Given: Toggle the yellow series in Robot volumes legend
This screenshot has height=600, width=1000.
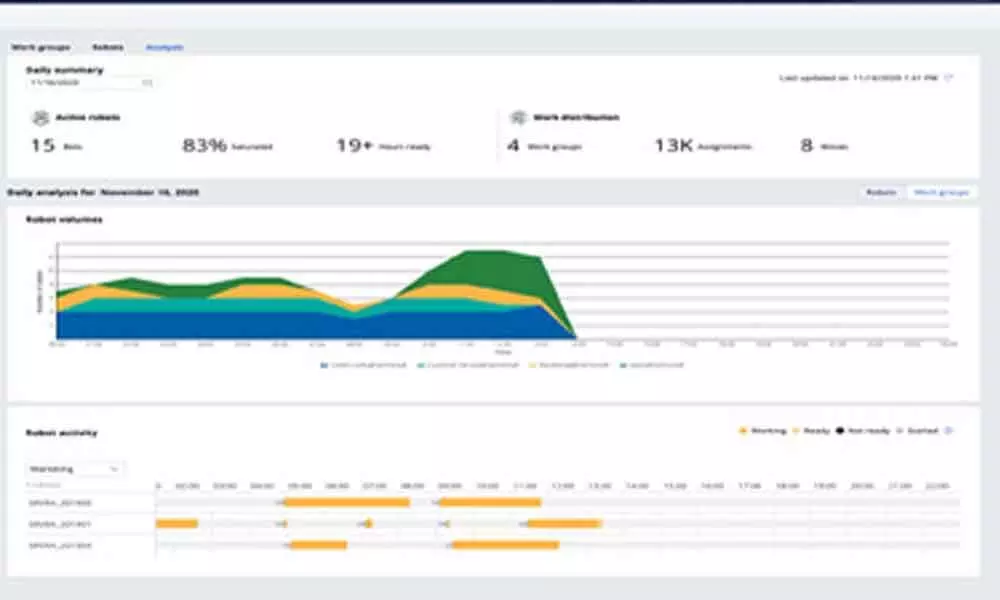Looking at the screenshot, I should coord(570,365).
